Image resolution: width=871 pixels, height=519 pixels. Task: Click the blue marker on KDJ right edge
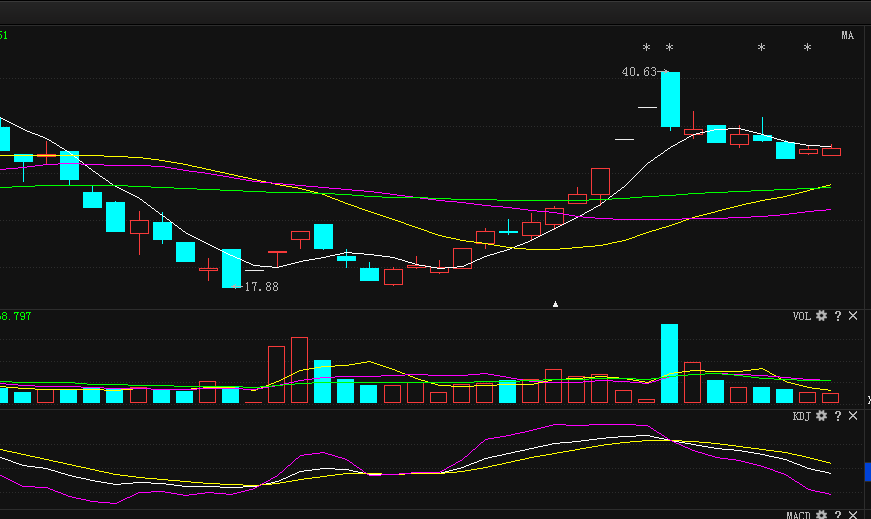point(866,472)
